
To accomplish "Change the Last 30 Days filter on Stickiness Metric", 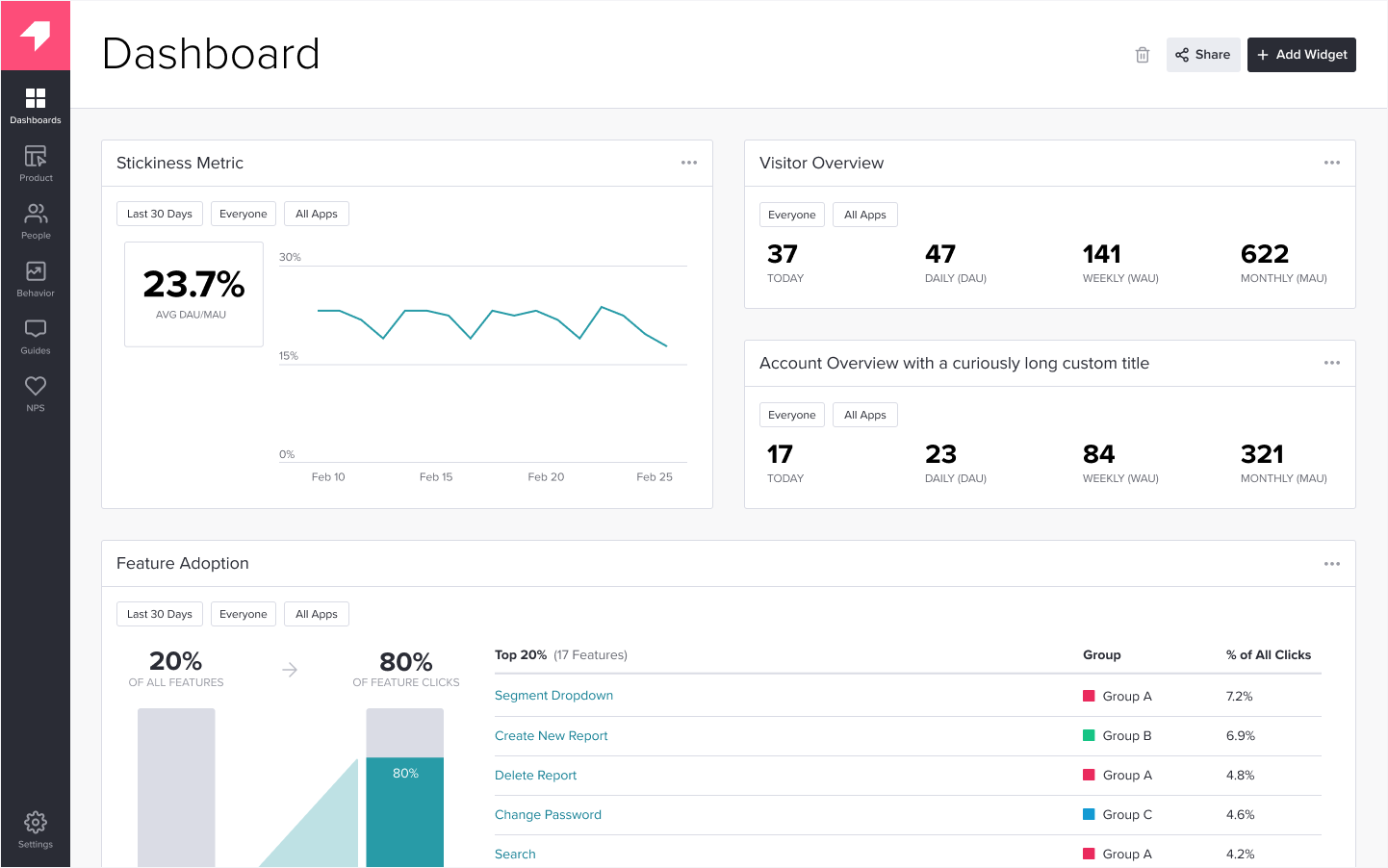I will pos(159,213).
